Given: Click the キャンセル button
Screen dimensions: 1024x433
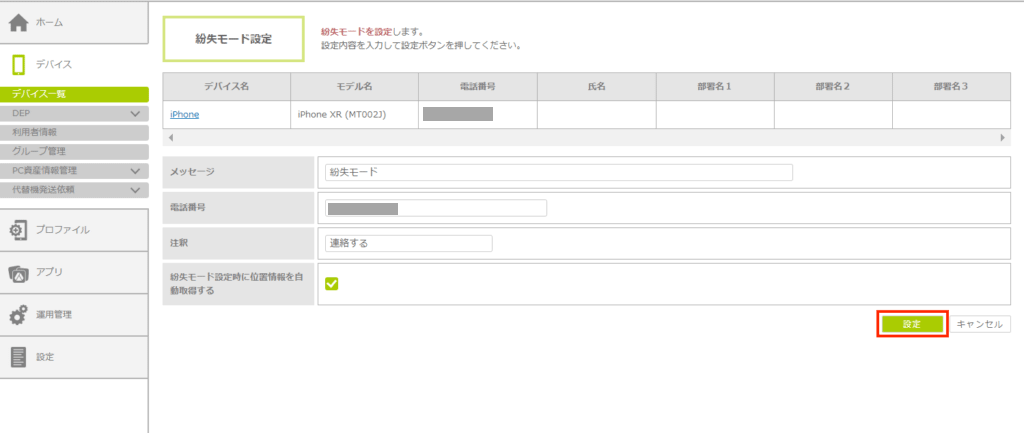Looking at the screenshot, I should (x=980, y=324).
